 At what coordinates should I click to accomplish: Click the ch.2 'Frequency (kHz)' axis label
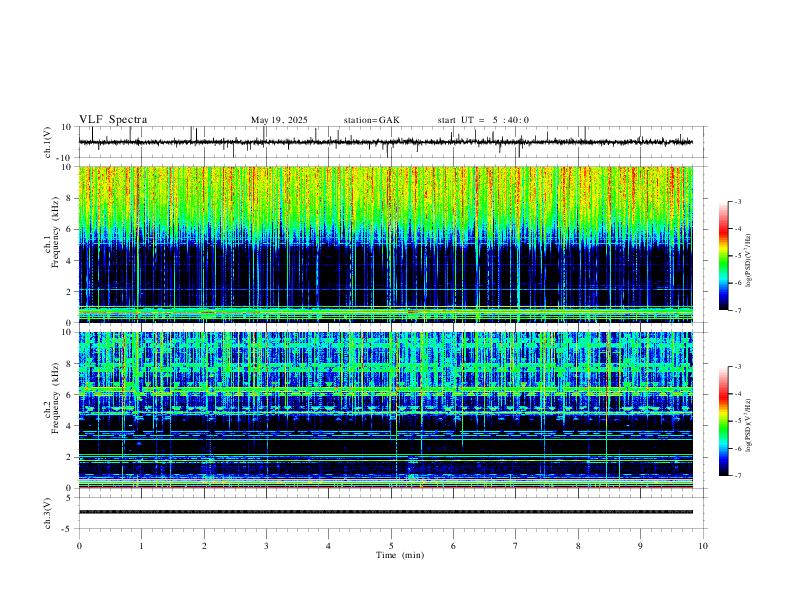click(56, 398)
